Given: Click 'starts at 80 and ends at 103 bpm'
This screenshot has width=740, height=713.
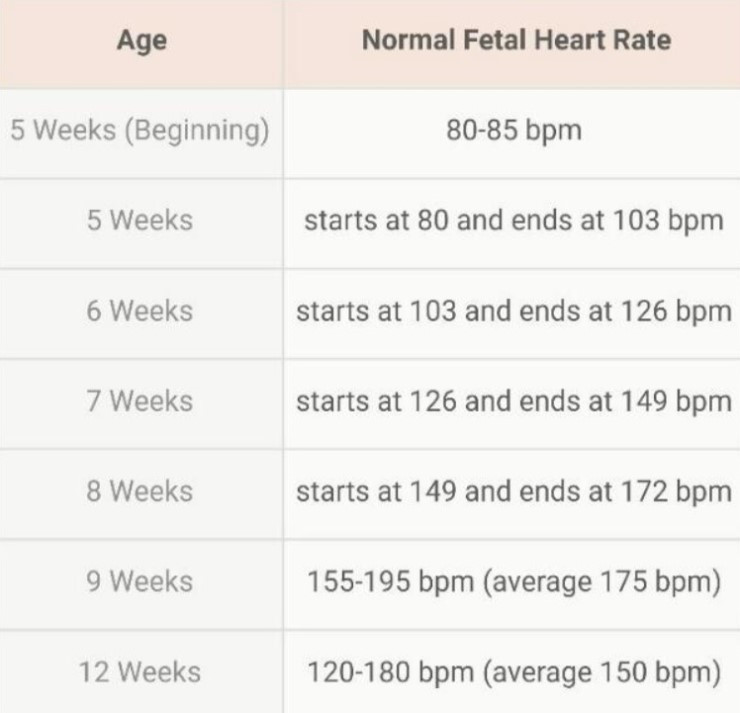Looking at the screenshot, I should [514, 220].
